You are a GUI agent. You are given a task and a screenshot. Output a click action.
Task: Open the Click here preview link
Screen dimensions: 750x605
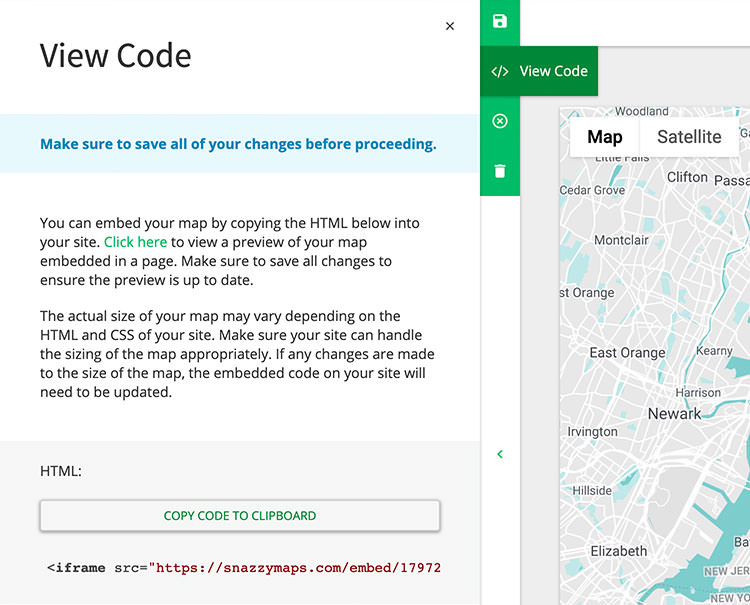pyautogui.click(x=135, y=242)
